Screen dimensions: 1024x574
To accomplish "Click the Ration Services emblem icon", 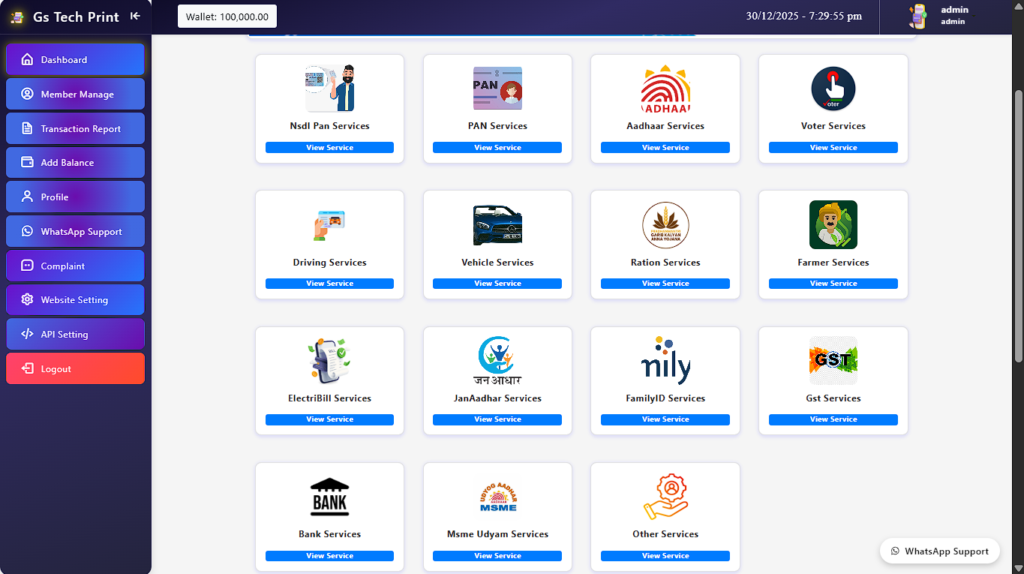I will tap(665, 225).
